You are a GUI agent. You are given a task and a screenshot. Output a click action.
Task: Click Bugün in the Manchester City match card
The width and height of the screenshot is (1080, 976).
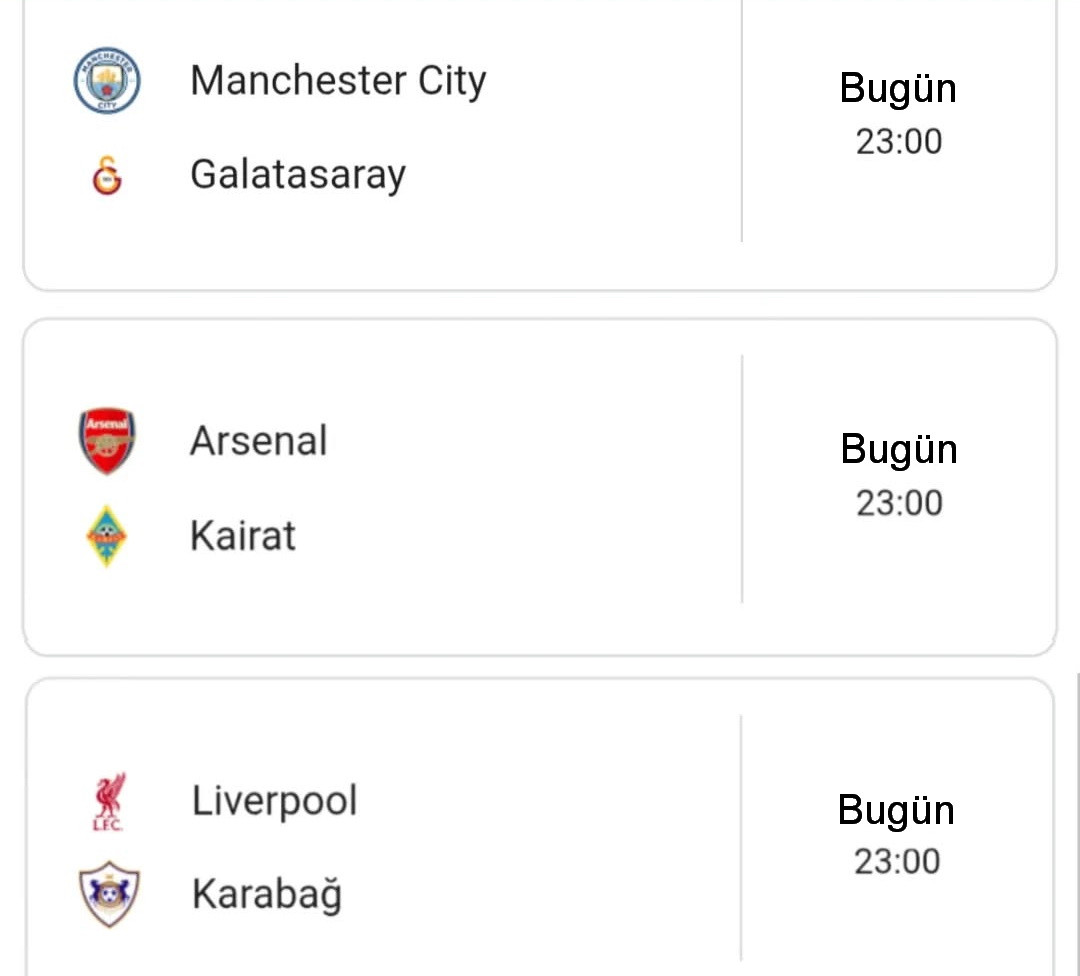coord(898,88)
